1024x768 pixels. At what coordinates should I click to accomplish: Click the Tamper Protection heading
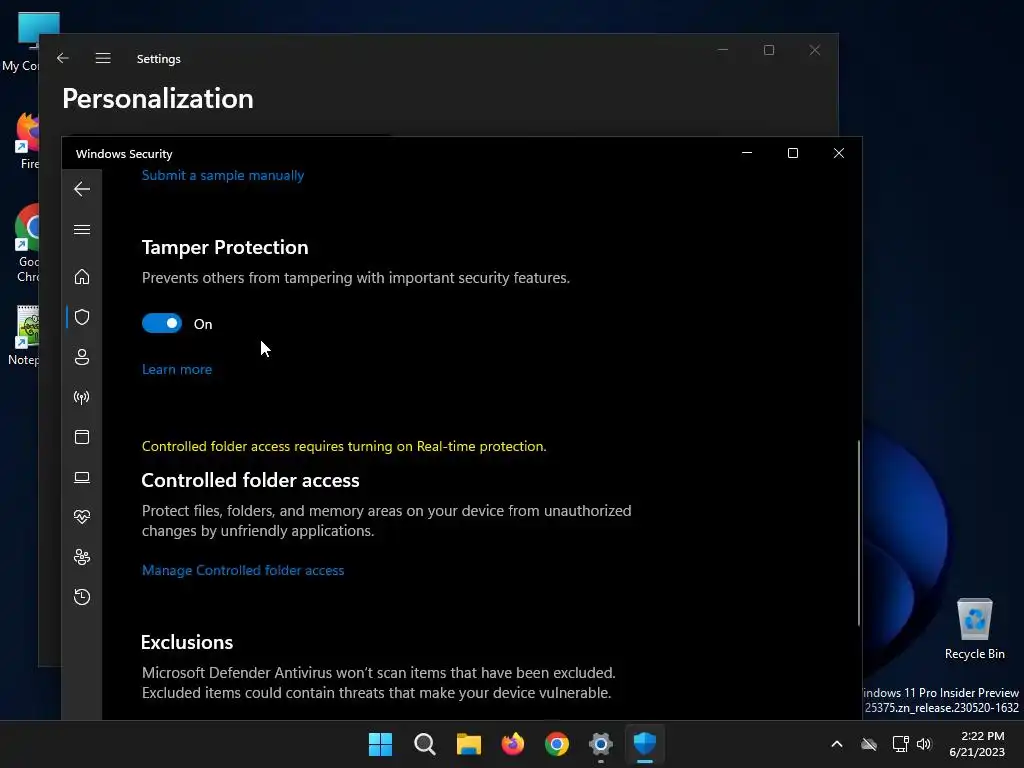[225, 248]
